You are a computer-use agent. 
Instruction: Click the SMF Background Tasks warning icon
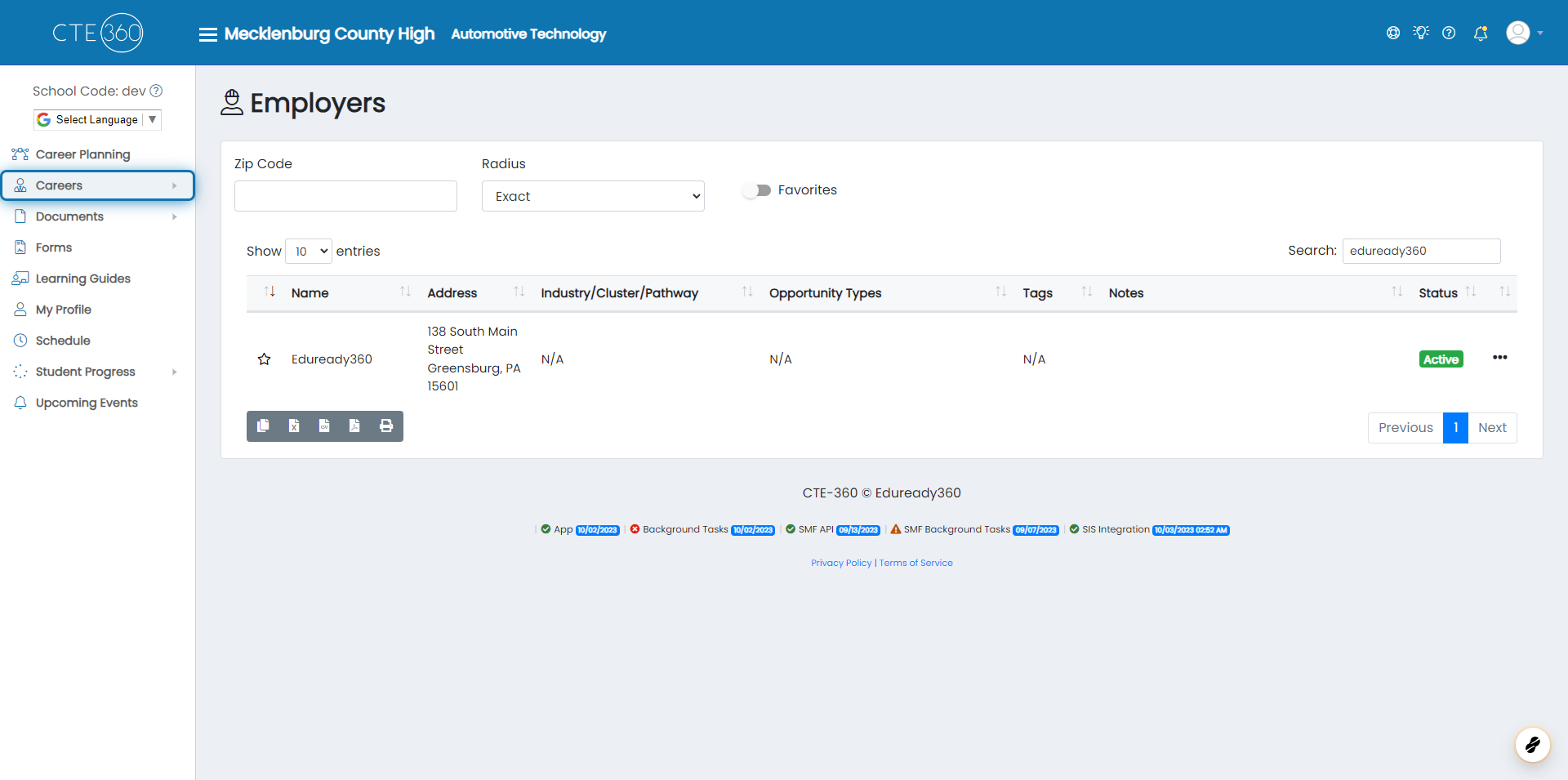click(896, 529)
